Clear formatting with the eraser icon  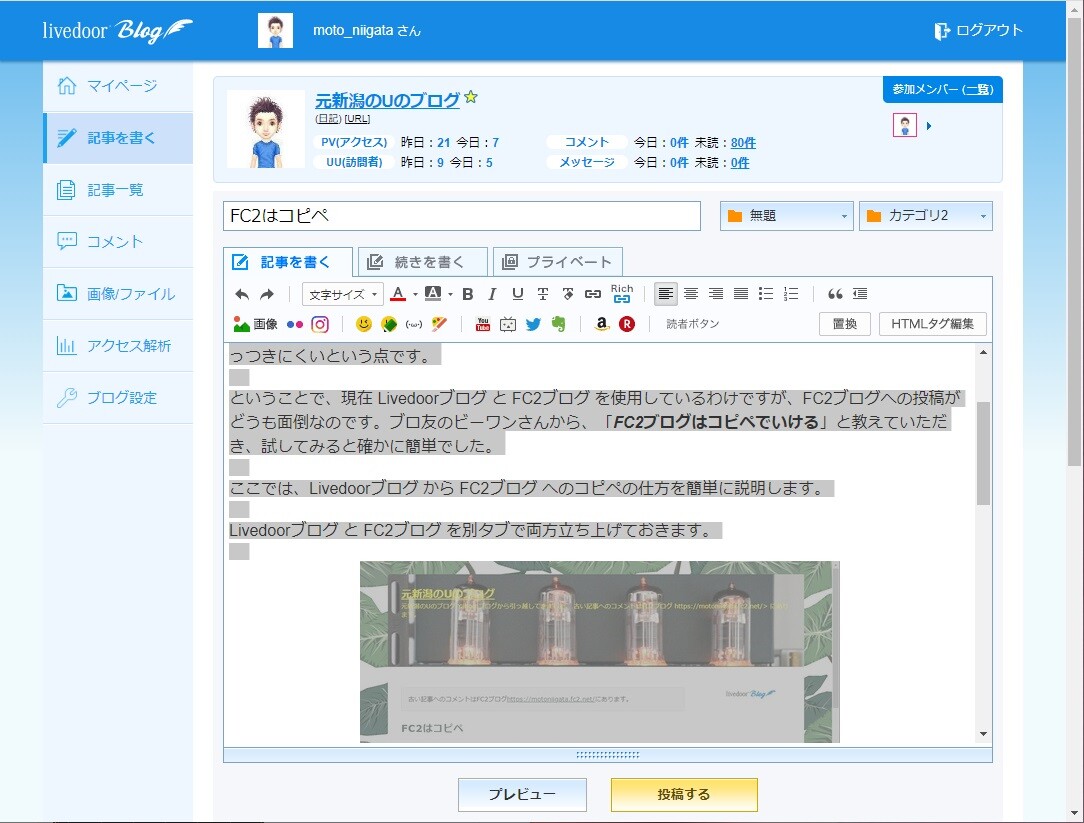tap(568, 295)
